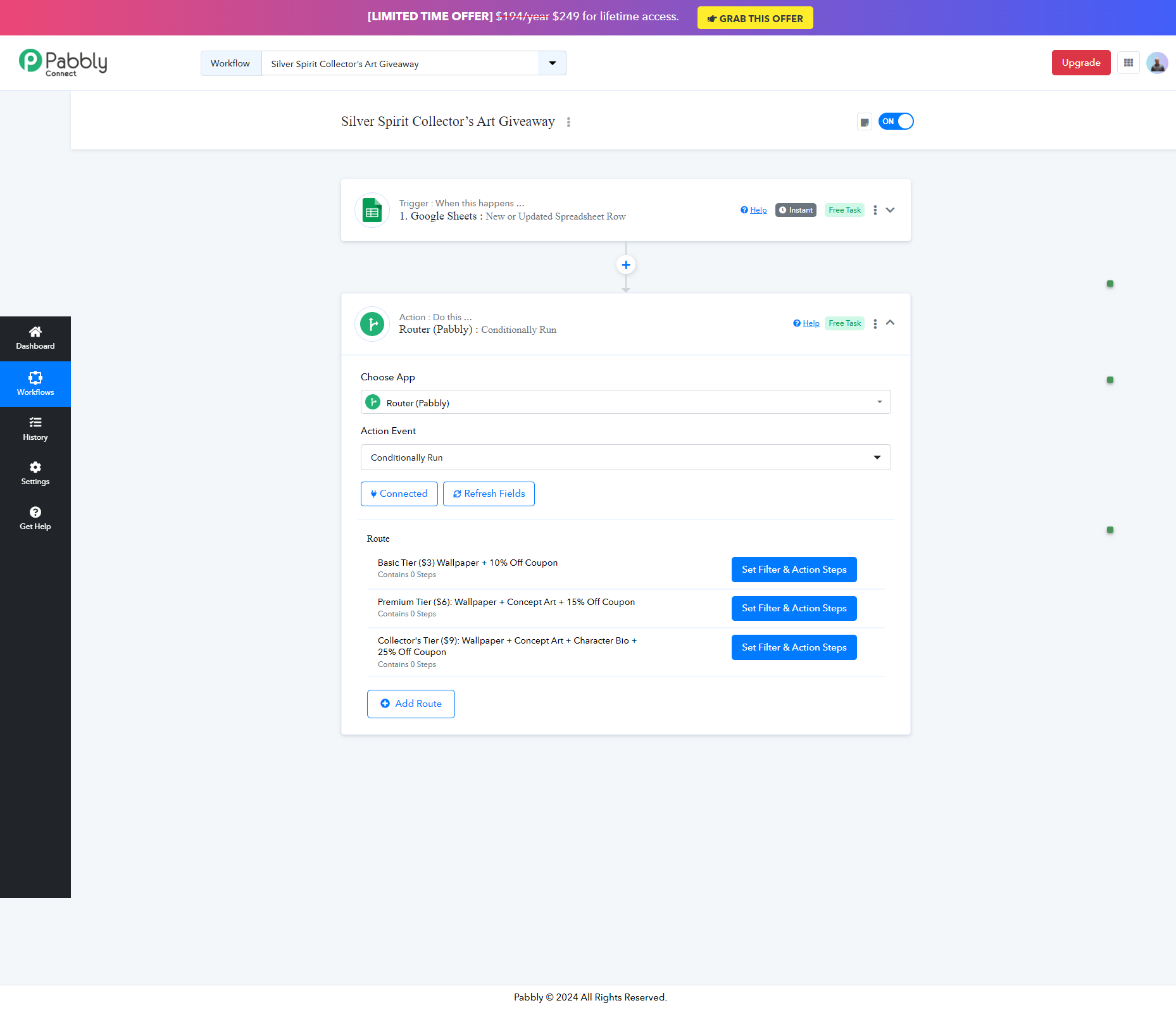Open History in the sidebar
Screen dimensions: 1176x1010
(35, 429)
